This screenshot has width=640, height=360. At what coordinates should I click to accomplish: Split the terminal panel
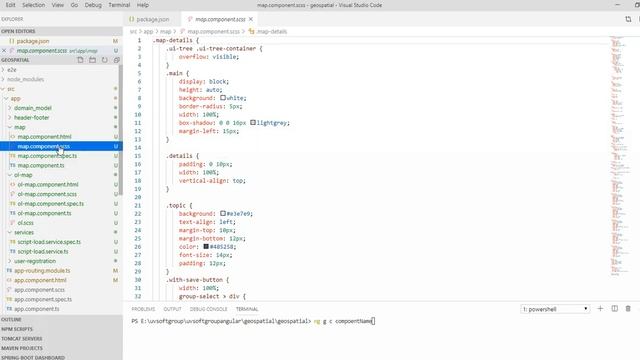click(614, 309)
